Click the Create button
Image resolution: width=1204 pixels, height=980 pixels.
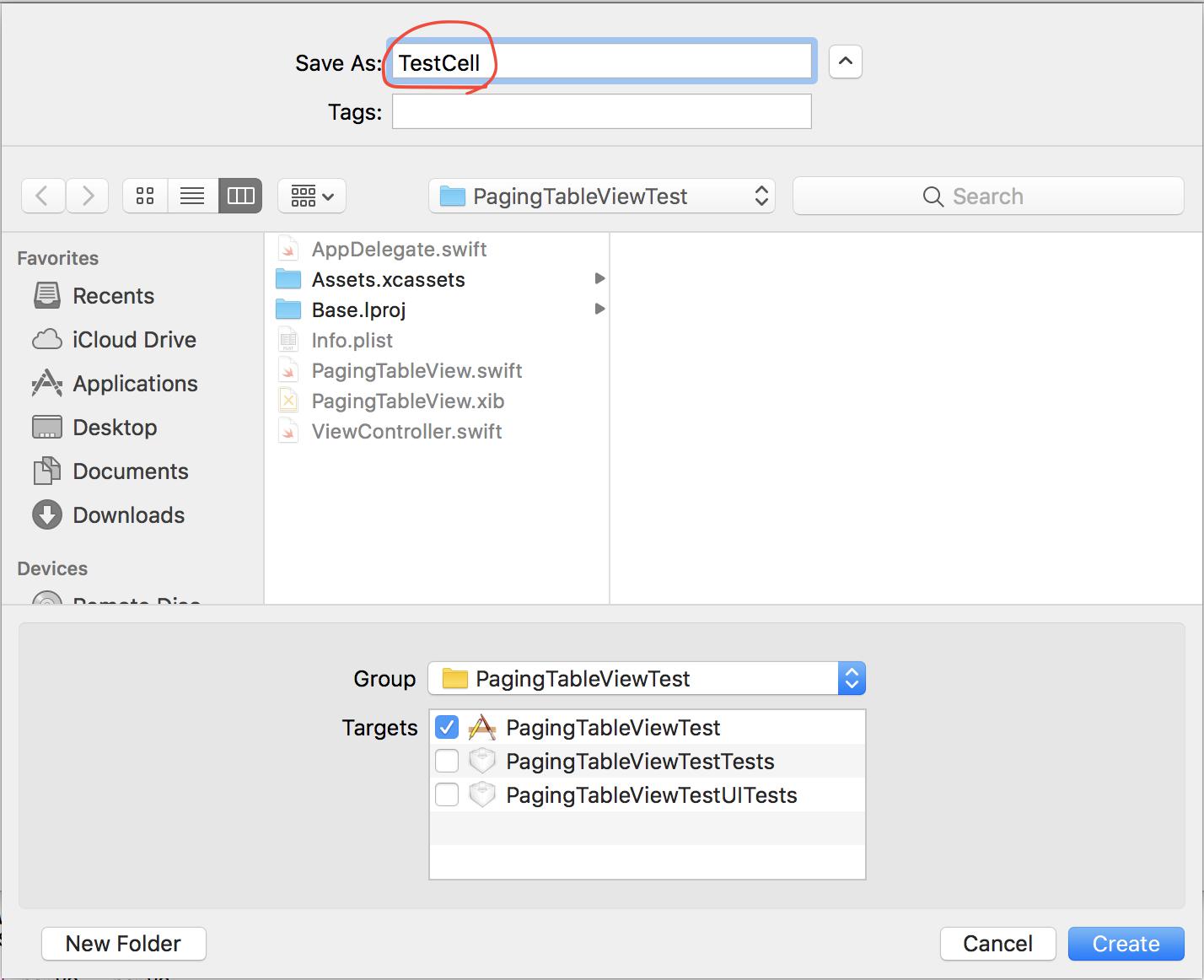pyautogui.click(x=1126, y=944)
